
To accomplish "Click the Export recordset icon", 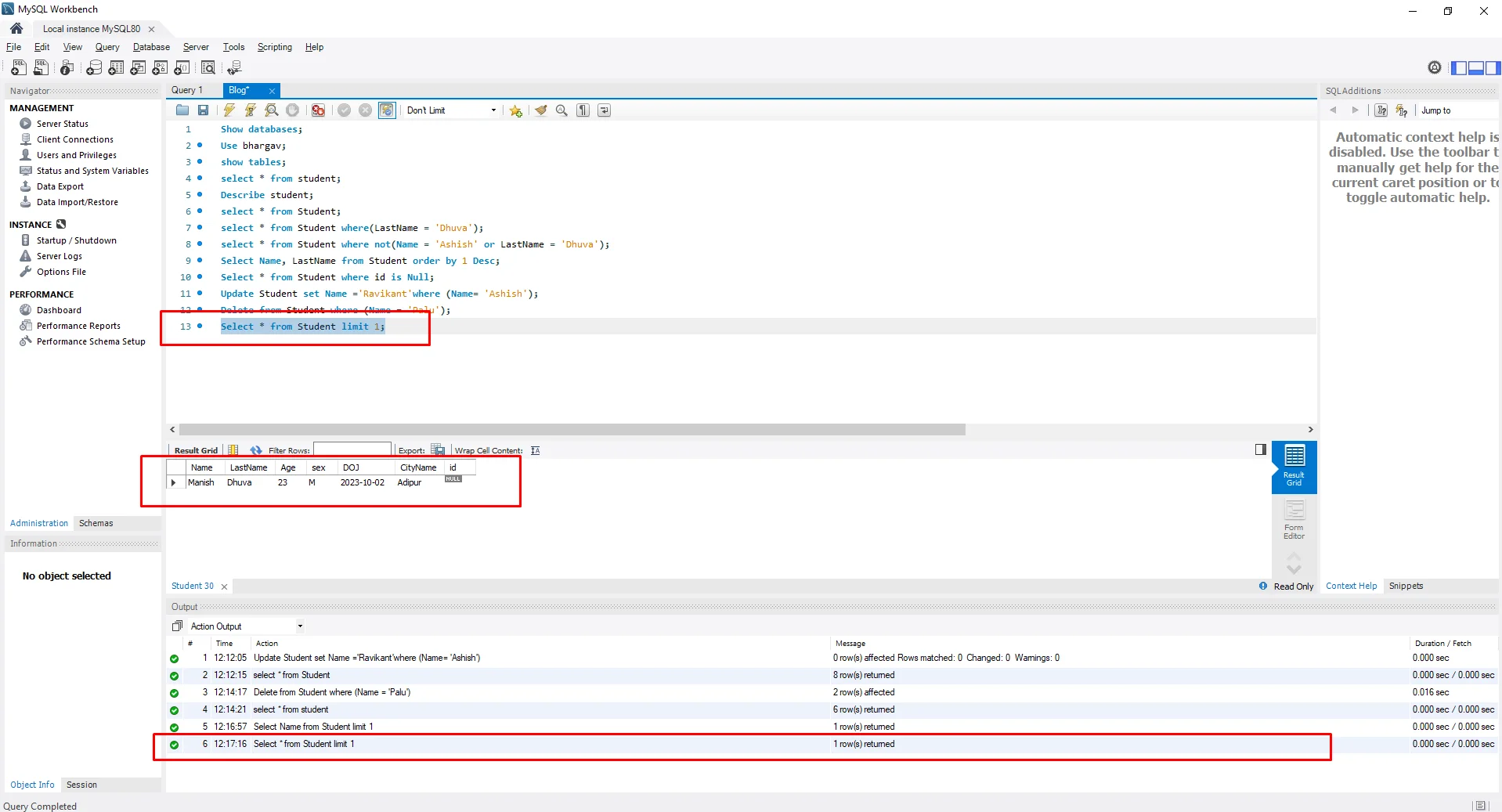I will click(438, 450).
